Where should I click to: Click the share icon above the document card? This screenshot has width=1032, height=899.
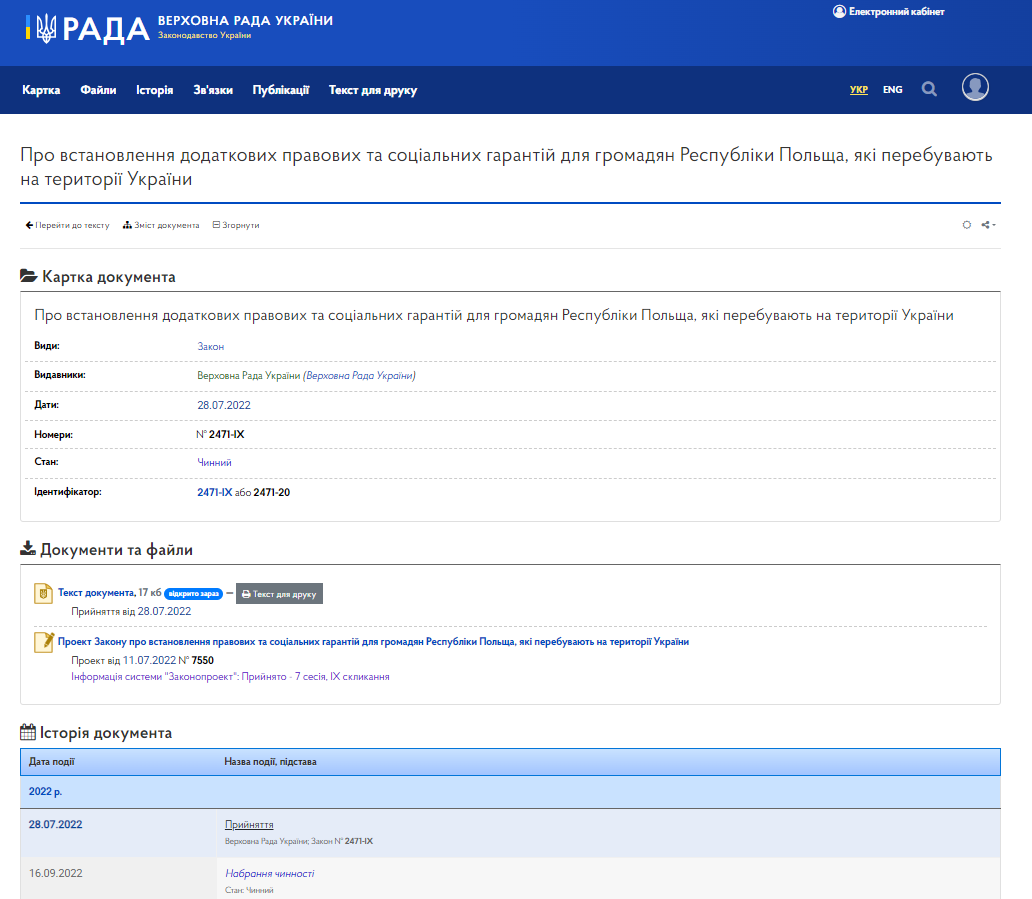984,225
